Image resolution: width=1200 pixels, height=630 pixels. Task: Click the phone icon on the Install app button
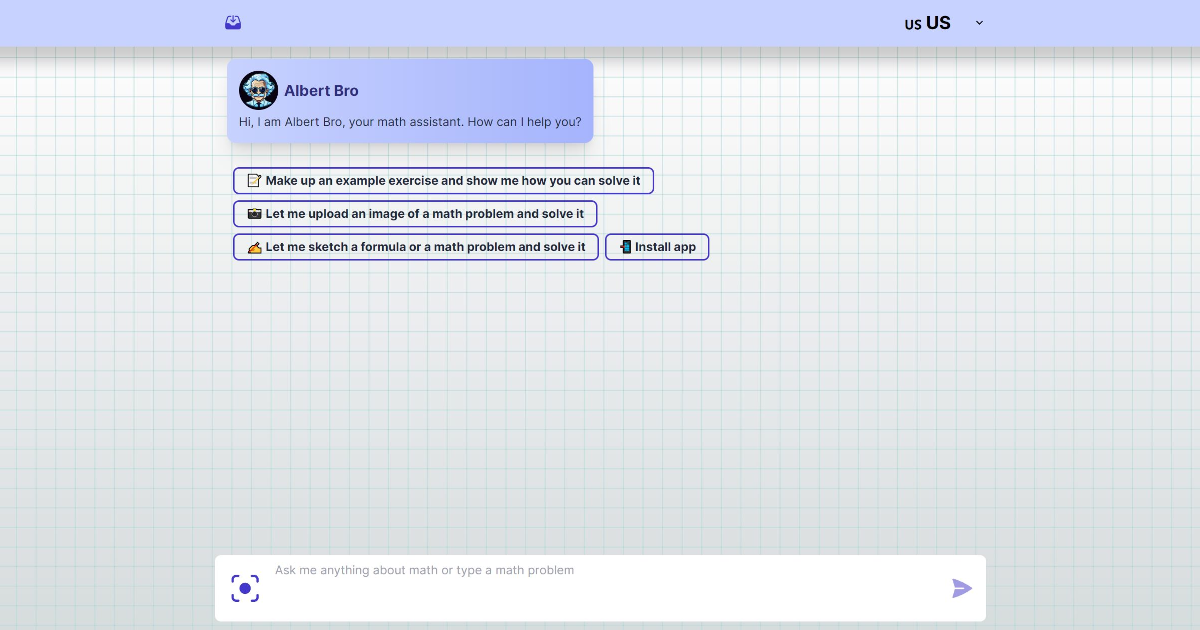click(x=624, y=247)
